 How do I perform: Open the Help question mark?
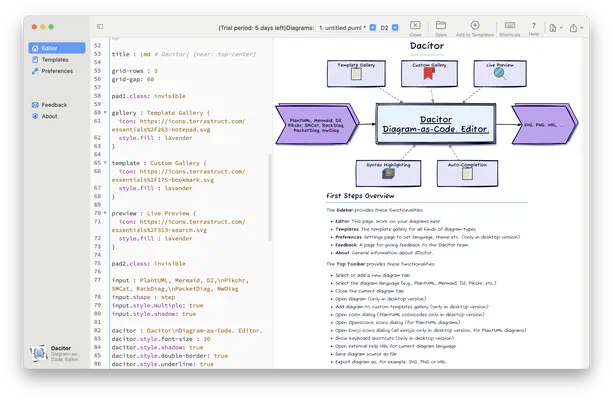pos(534,29)
